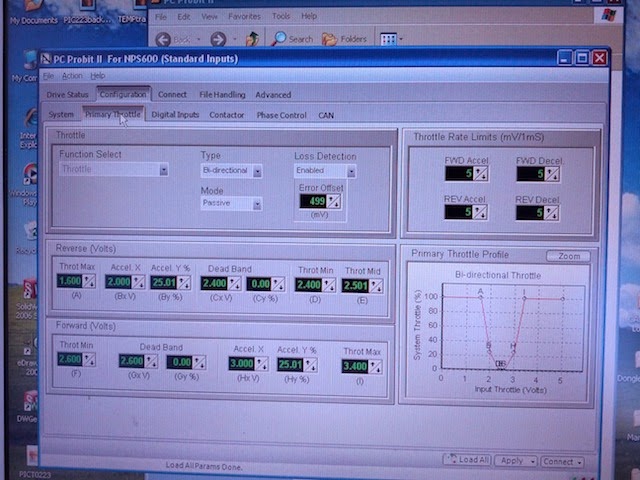Adjust the FWD Decel stepper arrows

[x=552, y=175]
